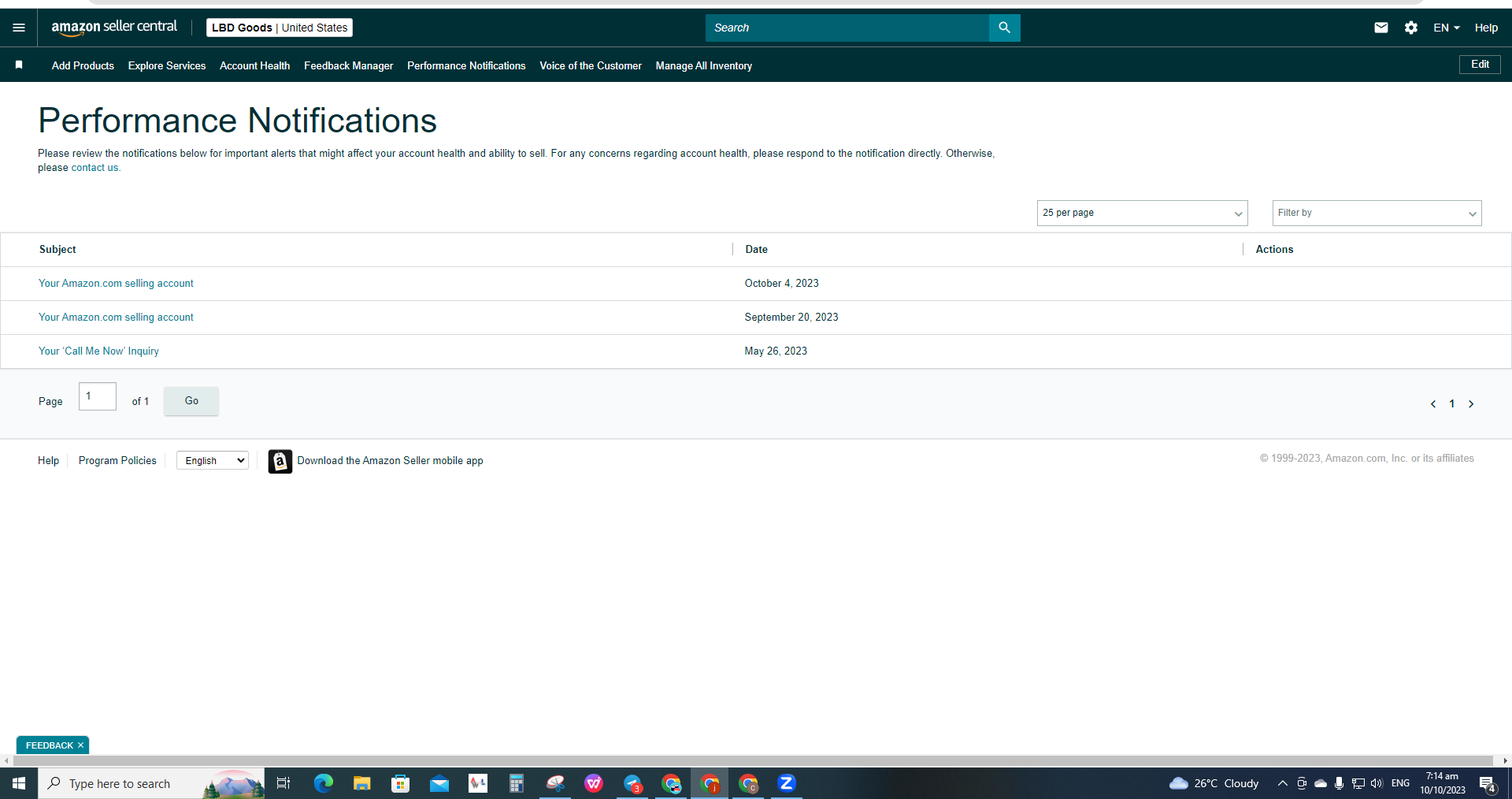Open the hamburger navigation menu
This screenshot has width=1512, height=799.
click(19, 28)
